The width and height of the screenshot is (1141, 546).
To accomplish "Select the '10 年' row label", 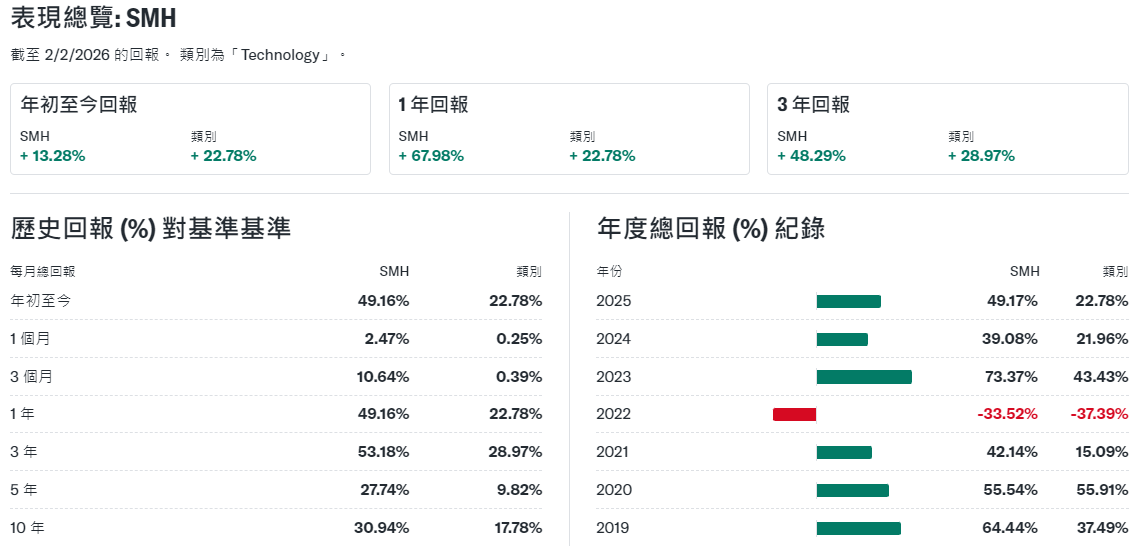I will [x=27, y=528].
